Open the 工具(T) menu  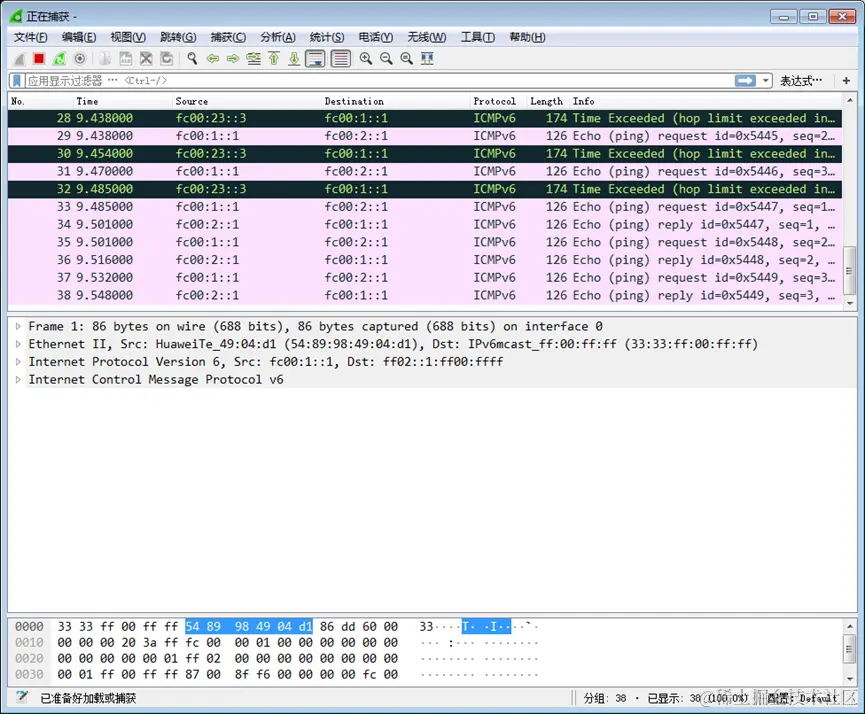tap(478, 37)
